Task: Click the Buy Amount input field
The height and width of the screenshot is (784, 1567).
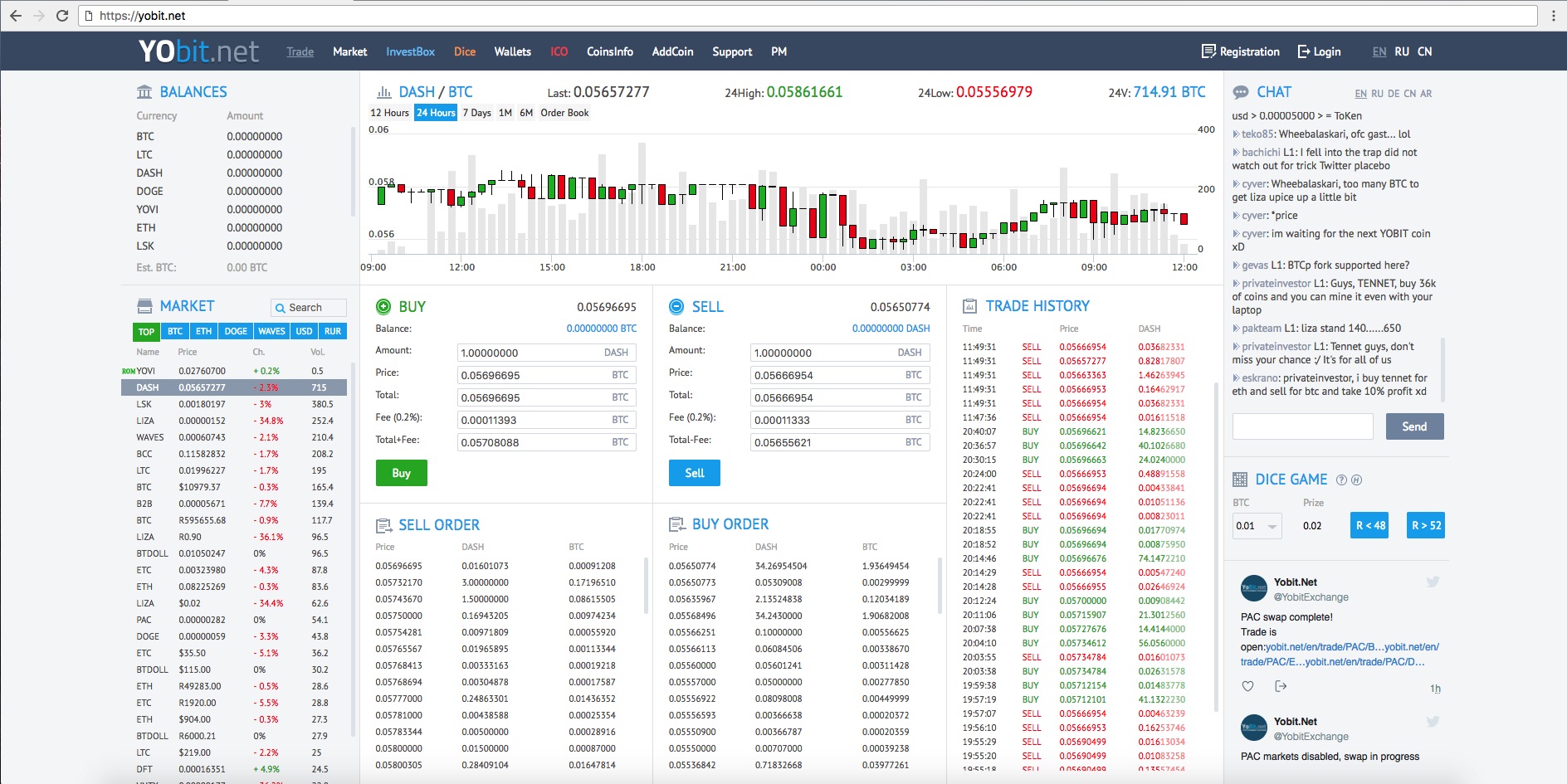Action: click(x=547, y=353)
